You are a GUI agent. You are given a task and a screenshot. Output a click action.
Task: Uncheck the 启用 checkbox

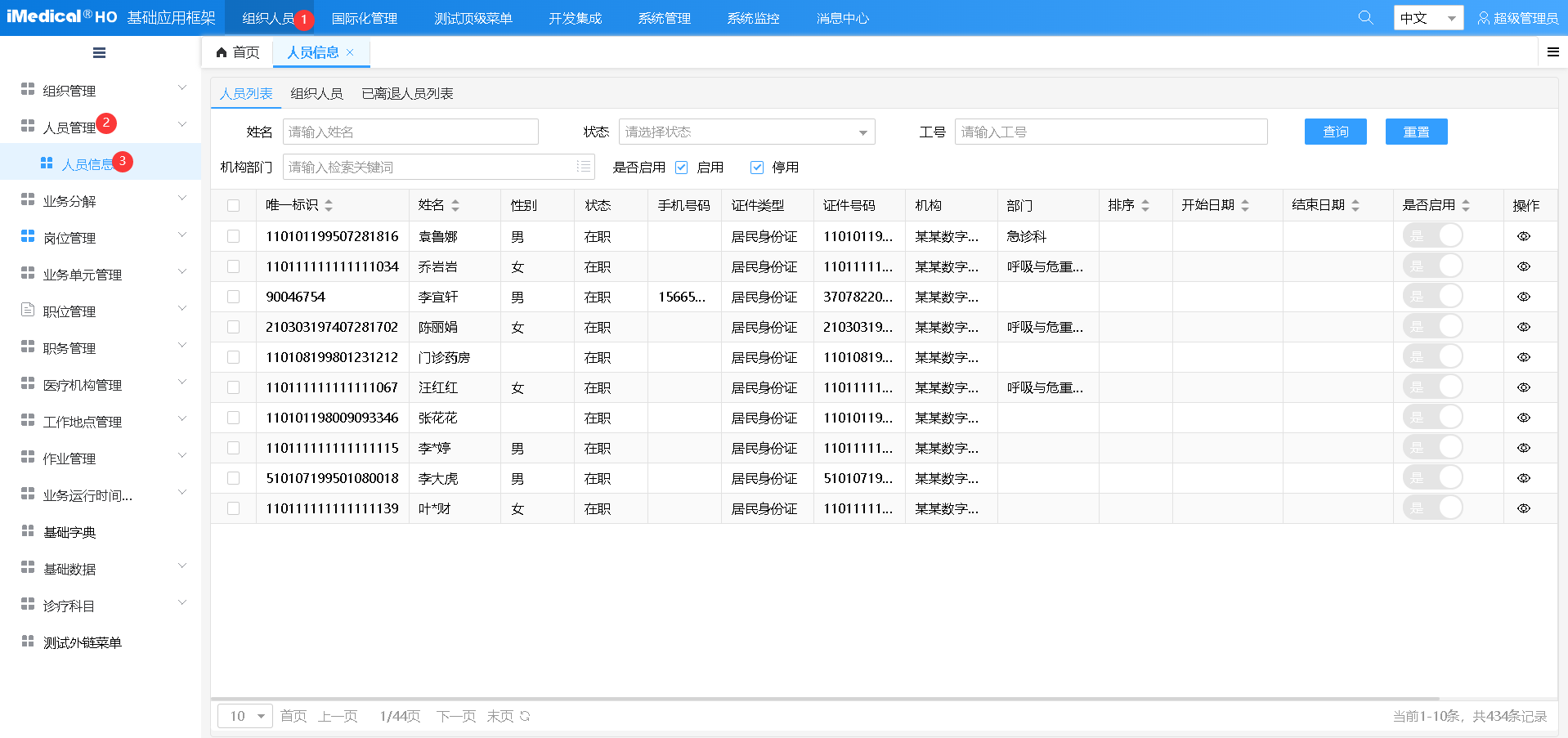pyautogui.click(x=681, y=167)
